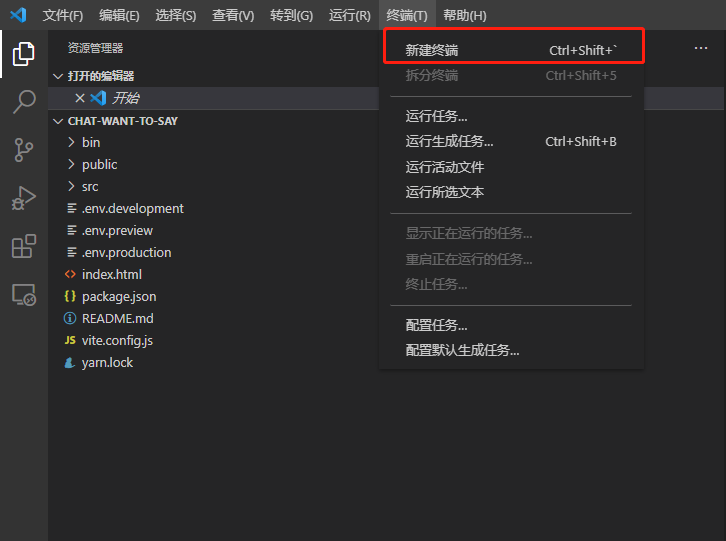Expand the bin folder
The height and width of the screenshot is (541, 726).
pyautogui.click(x=71, y=142)
